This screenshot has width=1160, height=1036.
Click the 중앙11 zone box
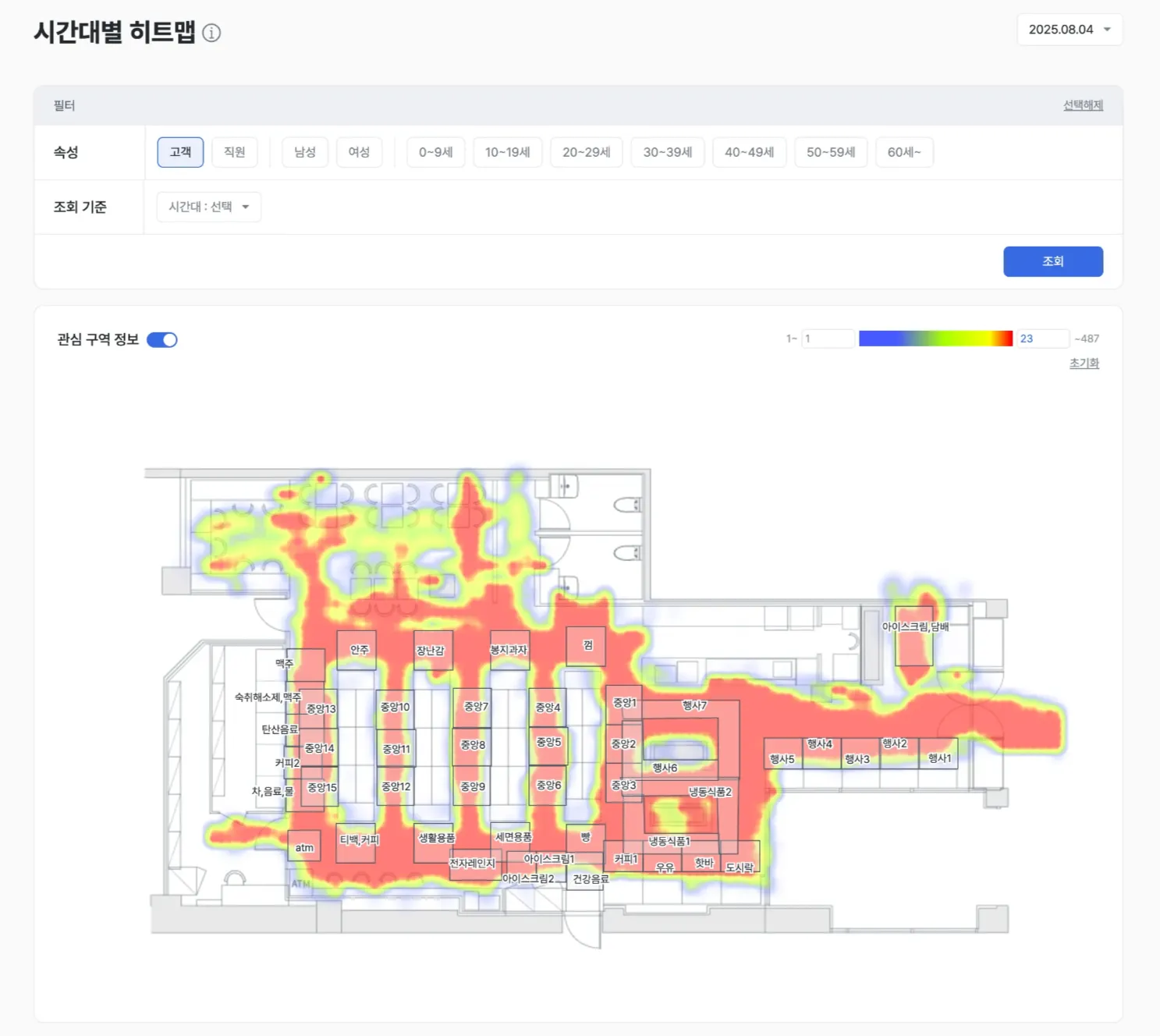point(396,749)
